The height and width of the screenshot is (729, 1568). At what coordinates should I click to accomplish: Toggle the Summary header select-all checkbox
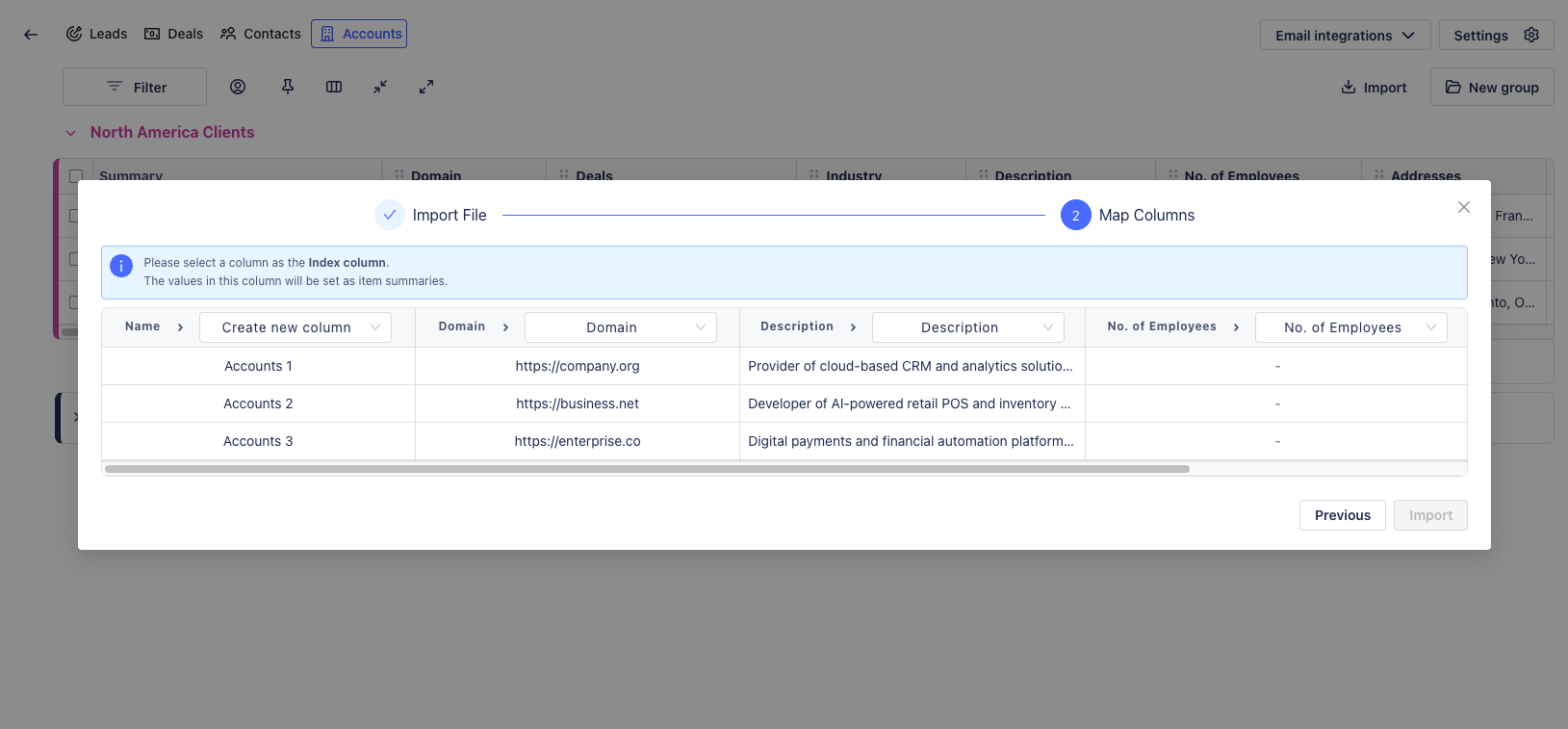(76, 176)
